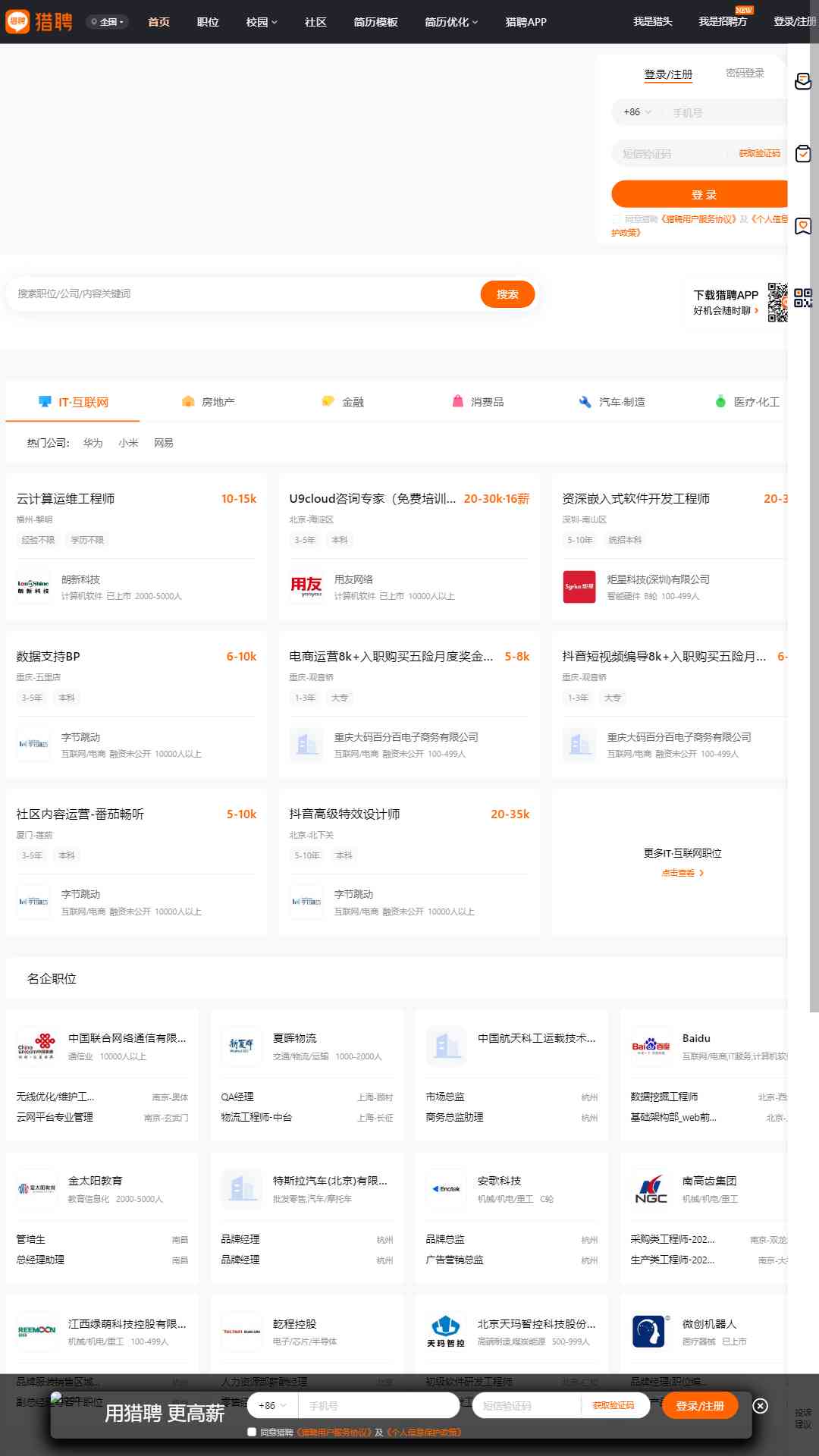819x1456 pixels.
Task: Select the 金融 industry tab
Action: click(343, 402)
